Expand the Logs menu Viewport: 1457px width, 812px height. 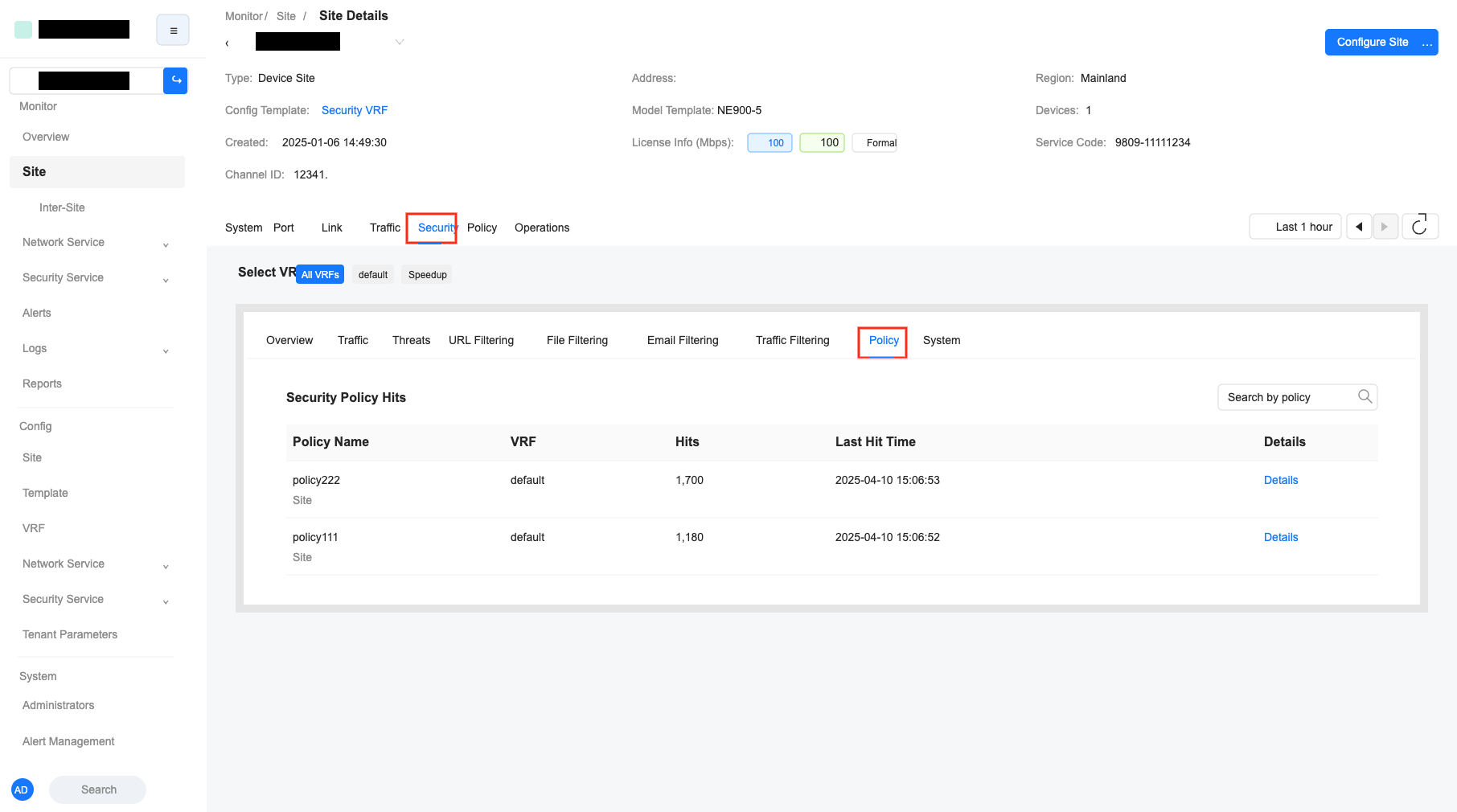coord(96,349)
